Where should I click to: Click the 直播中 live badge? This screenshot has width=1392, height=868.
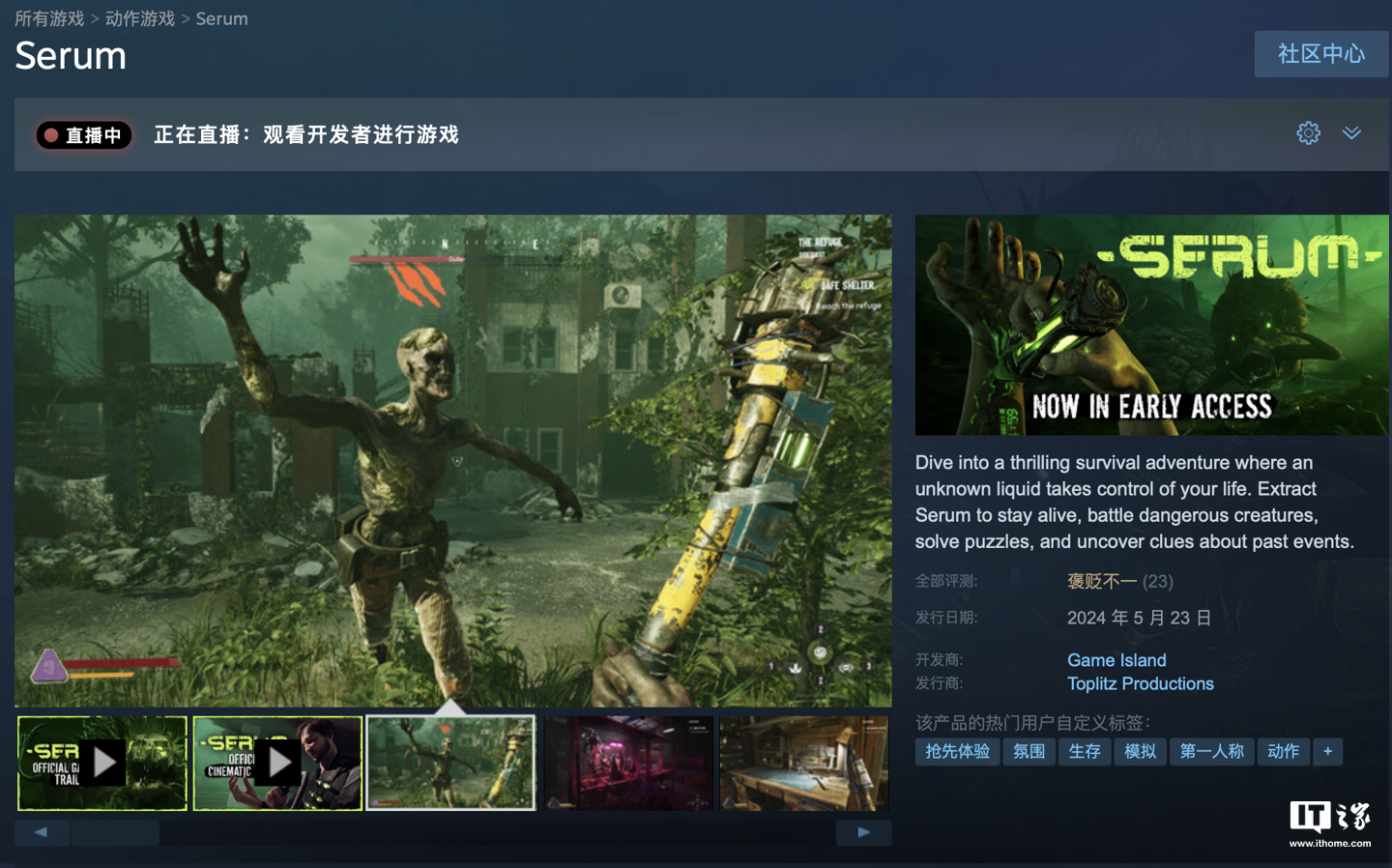point(84,135)
